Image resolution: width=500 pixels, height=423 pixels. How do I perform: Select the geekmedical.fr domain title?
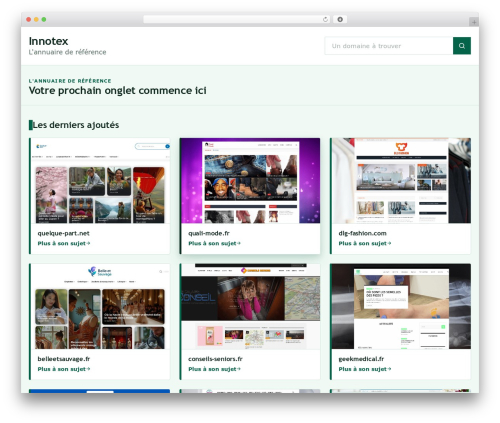361,359
